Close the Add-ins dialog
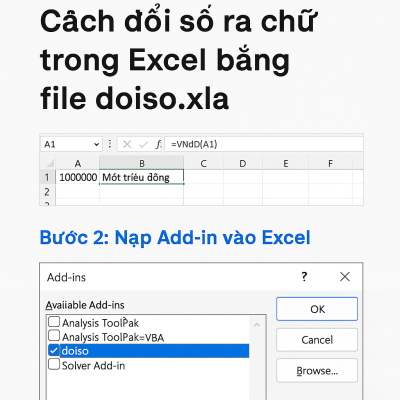The height and width of the screenshot is (400, 400). click(345, 276)
